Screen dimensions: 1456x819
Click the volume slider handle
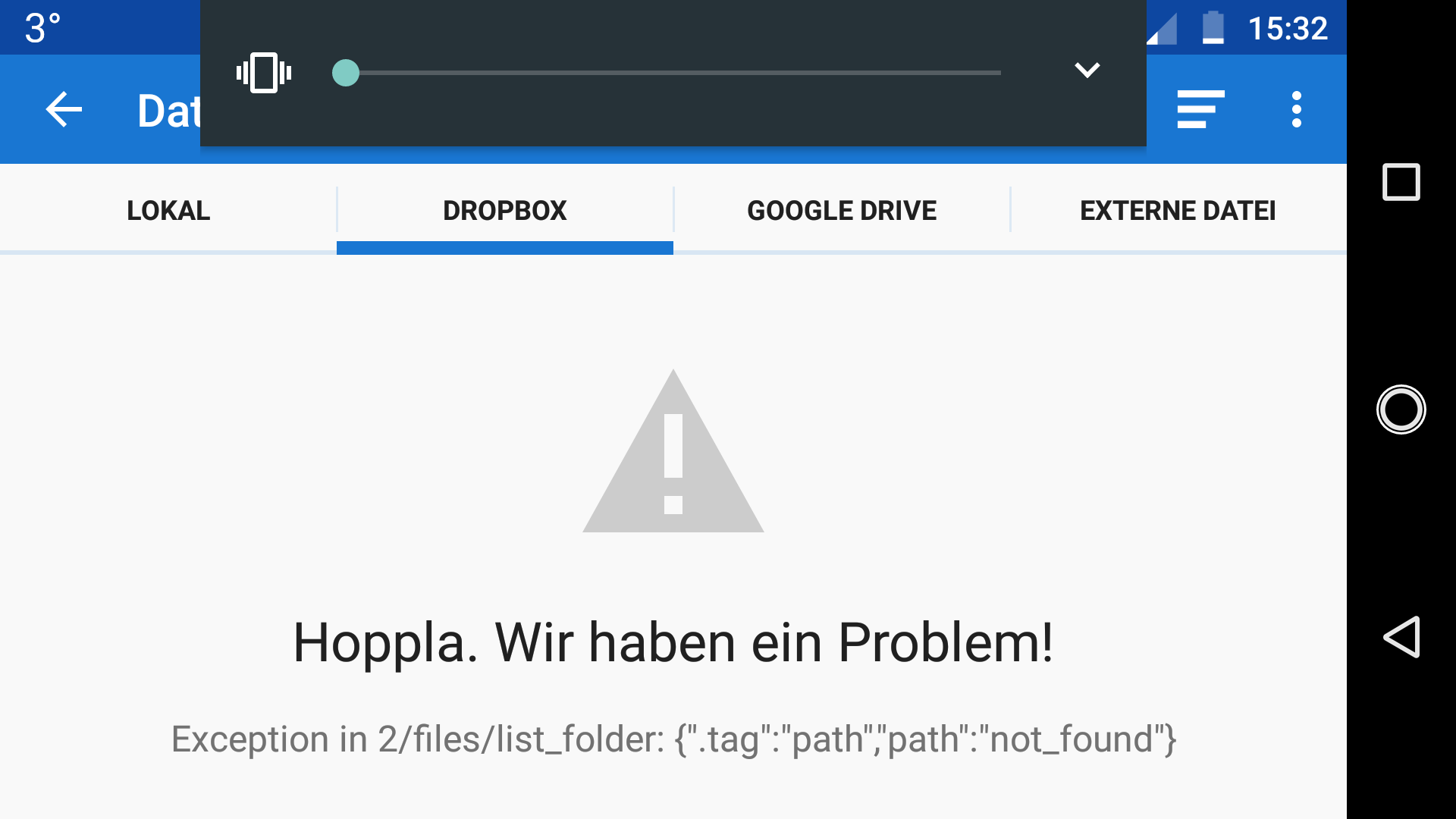[346, 73]
